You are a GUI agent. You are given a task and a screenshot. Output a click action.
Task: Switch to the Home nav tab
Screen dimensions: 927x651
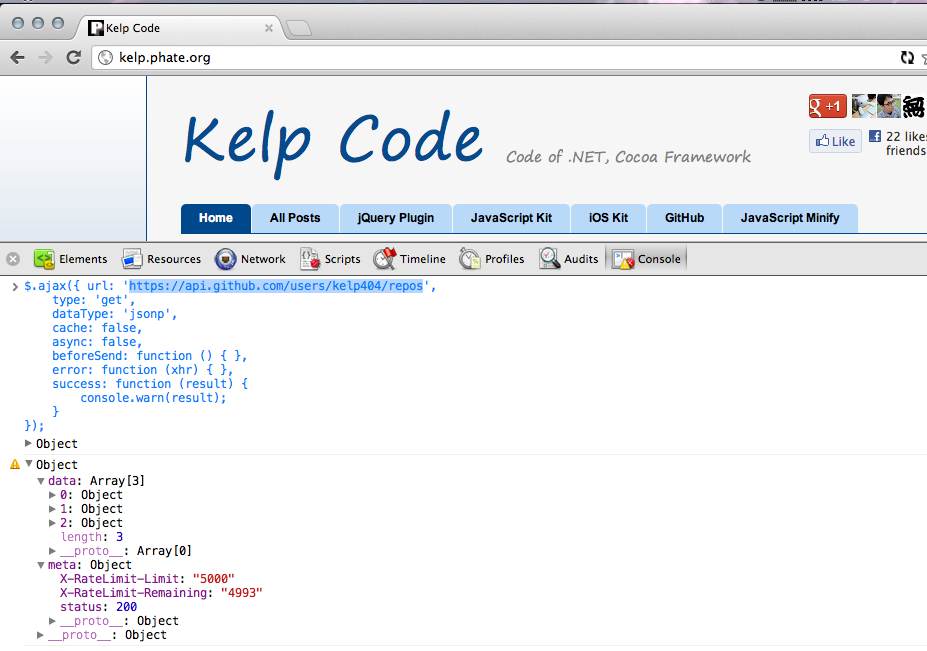216,218
